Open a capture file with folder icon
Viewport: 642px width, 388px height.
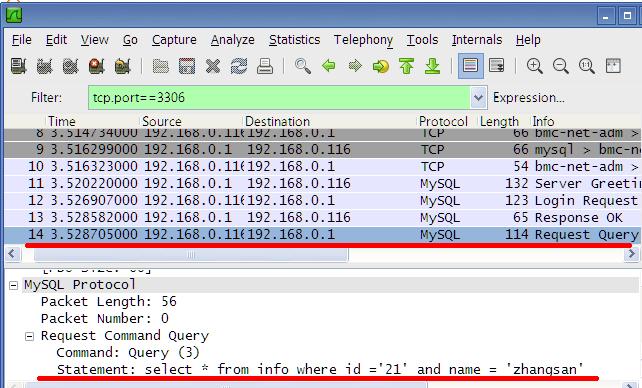(x=161, y=65)
